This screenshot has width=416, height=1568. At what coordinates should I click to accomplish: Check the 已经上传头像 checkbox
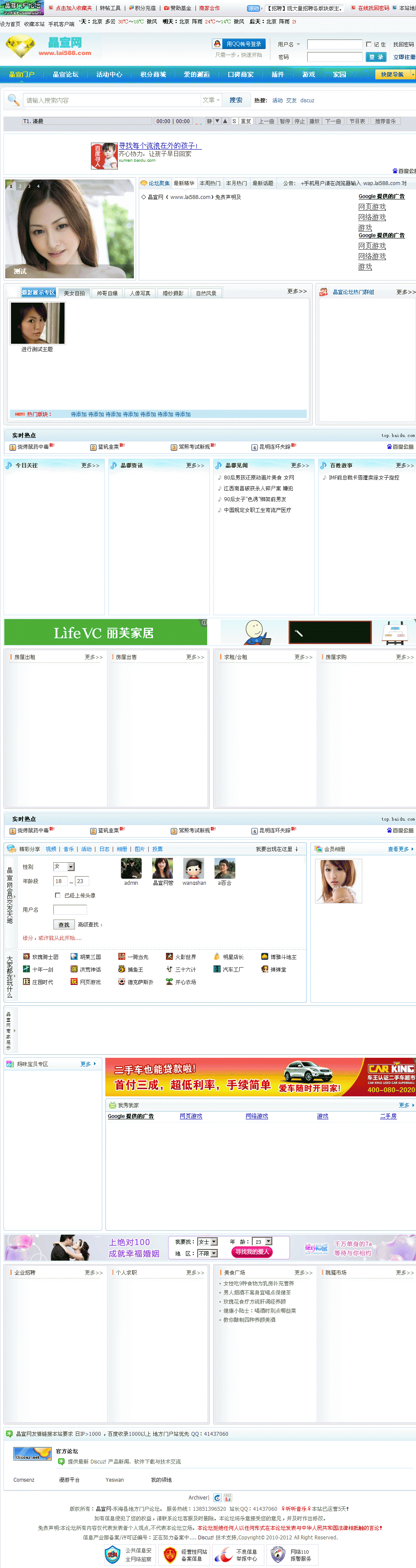point(58,895)
